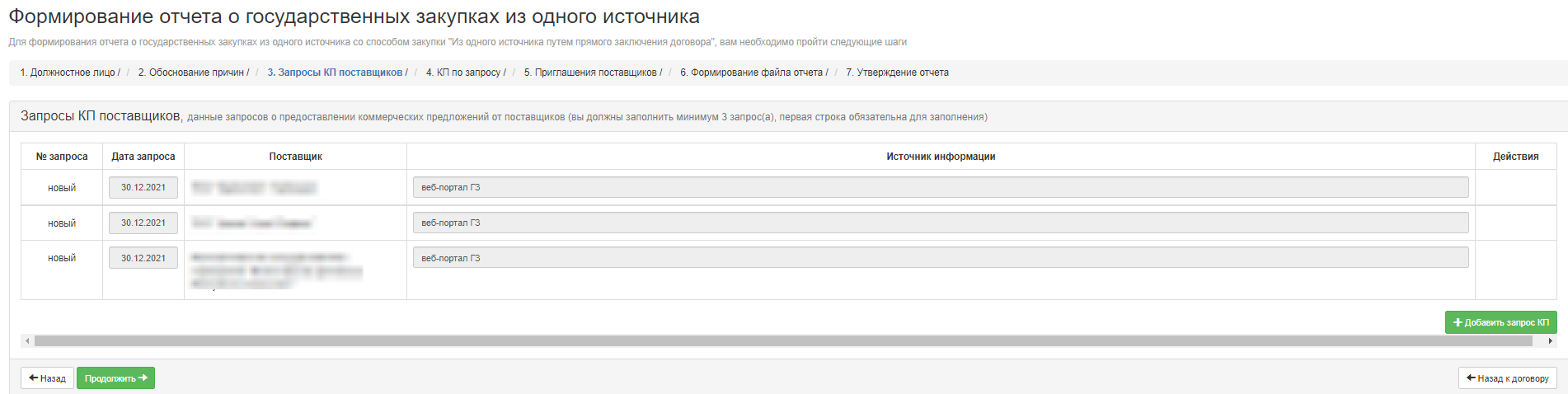Image resolution: width=1568 pixels, height=394 pixels.
Task: Open step 1 Должностное лицо
Action: pos(68,73)
